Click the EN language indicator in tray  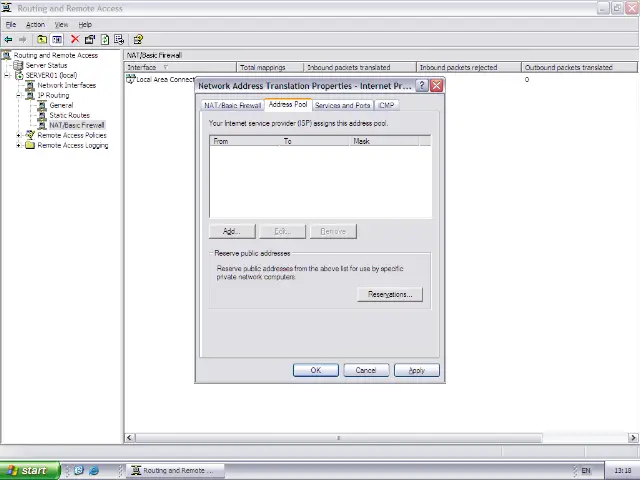tap(586, 471)
